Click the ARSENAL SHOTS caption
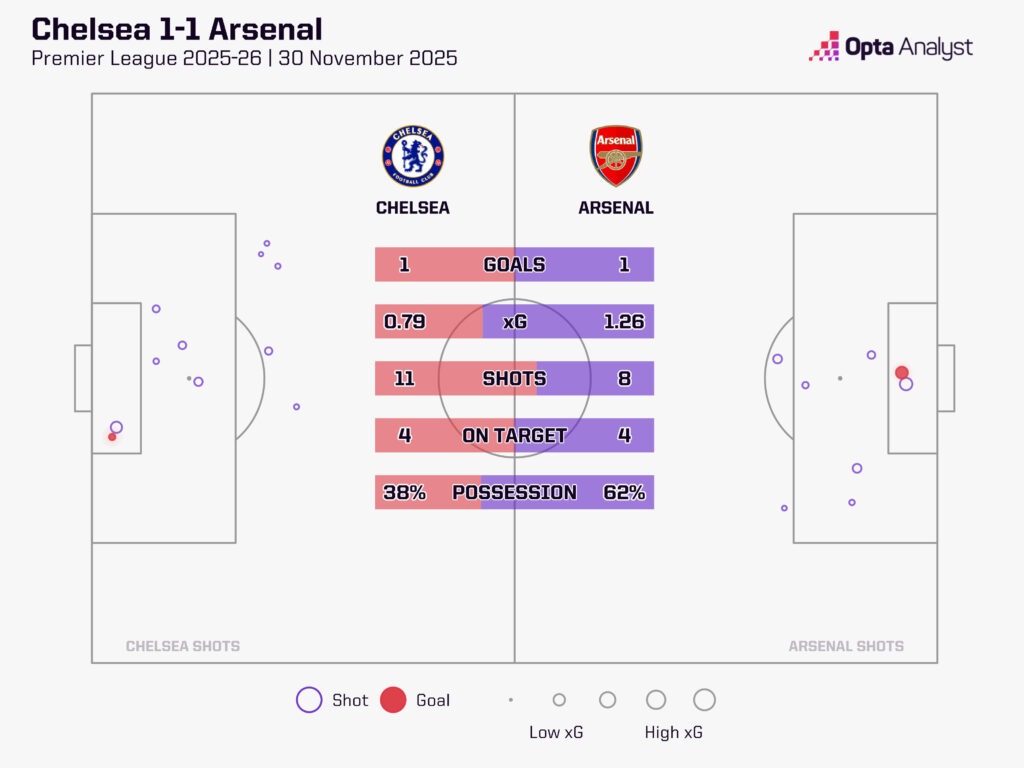This screenshot has height=768, width=1024. click(846, 646)
